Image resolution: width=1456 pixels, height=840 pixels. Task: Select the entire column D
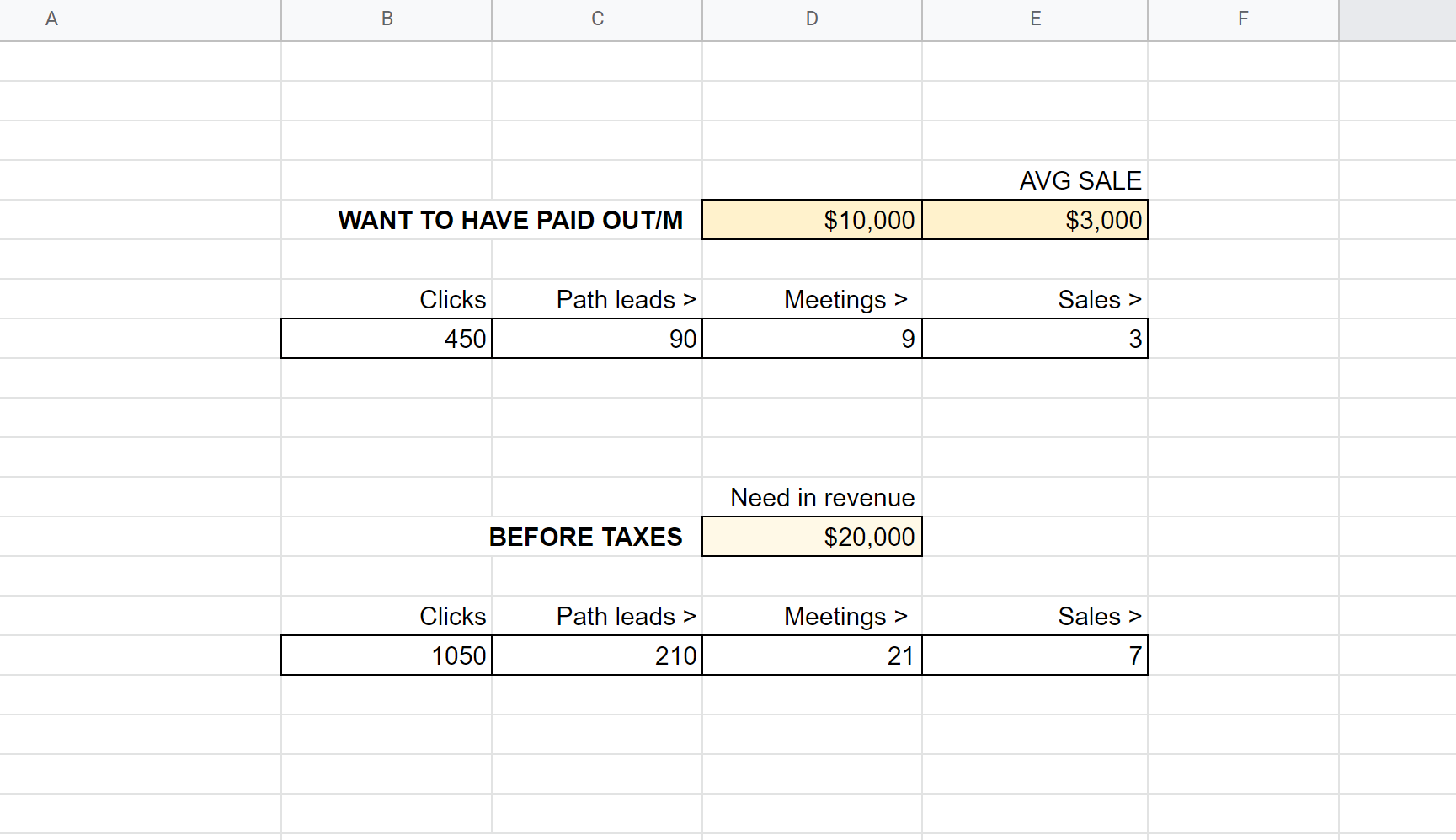point(812,19)
